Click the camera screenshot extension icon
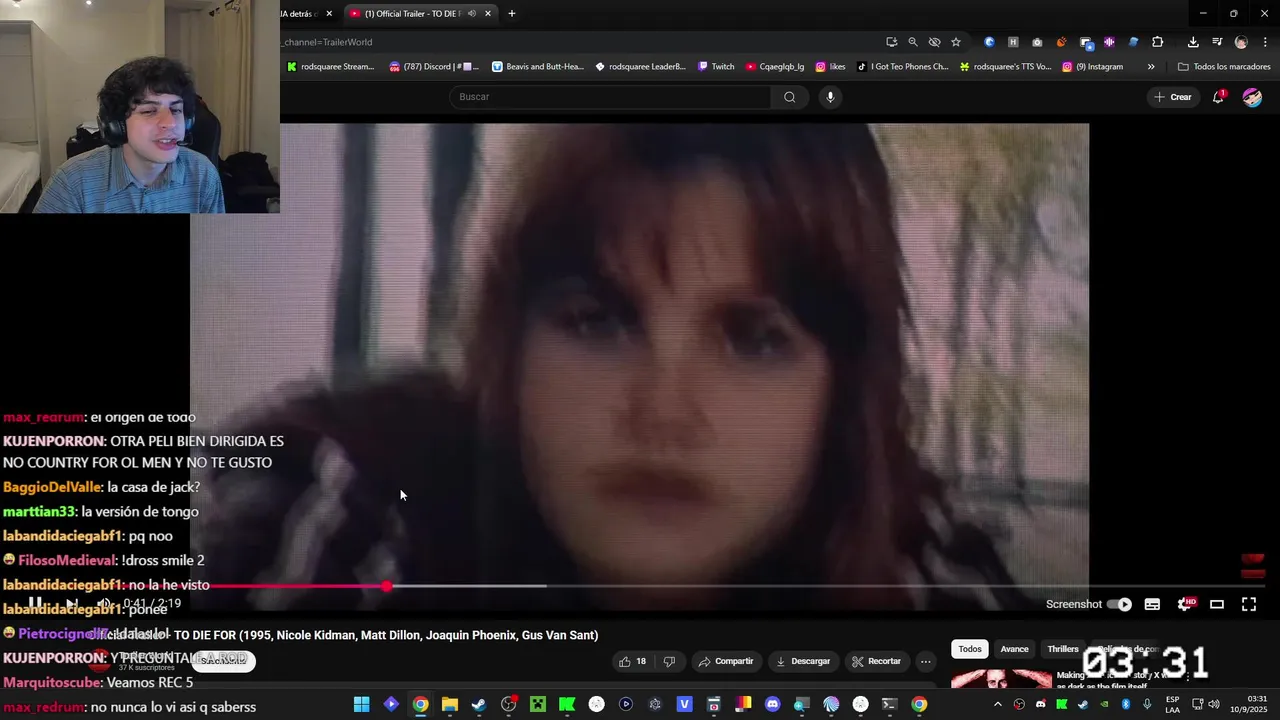Viewport: 1280px width, 720px height. pyautogui.click(x=1037, y=42)
